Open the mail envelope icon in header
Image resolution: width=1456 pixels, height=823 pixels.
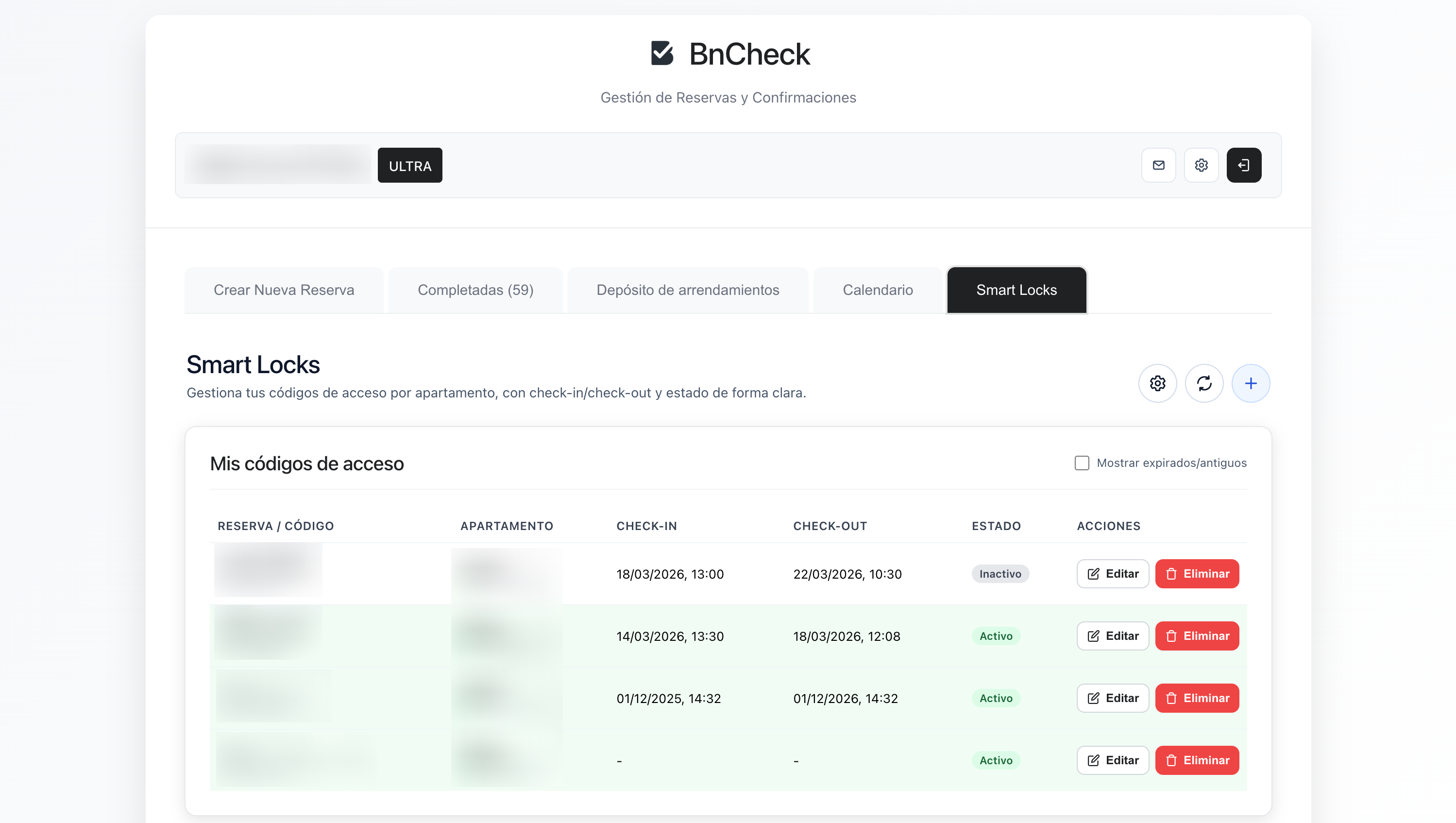pyautogui.click(x=1159, y=165)
